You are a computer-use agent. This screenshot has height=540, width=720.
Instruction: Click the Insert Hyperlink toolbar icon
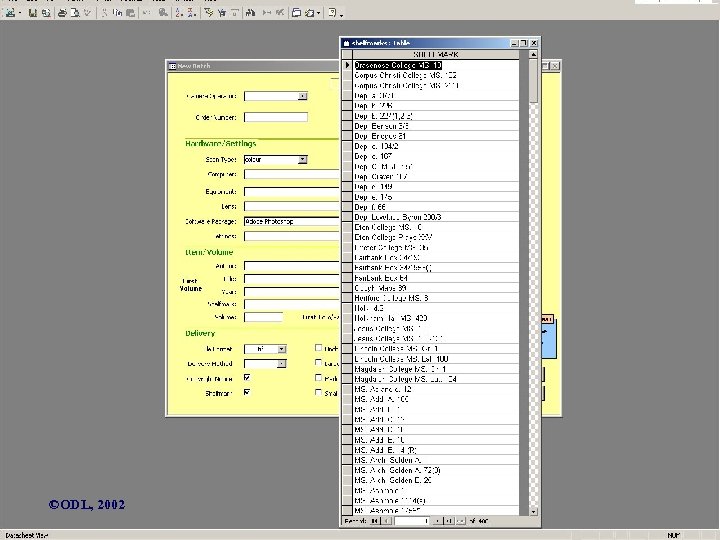(x=163, y=13)
